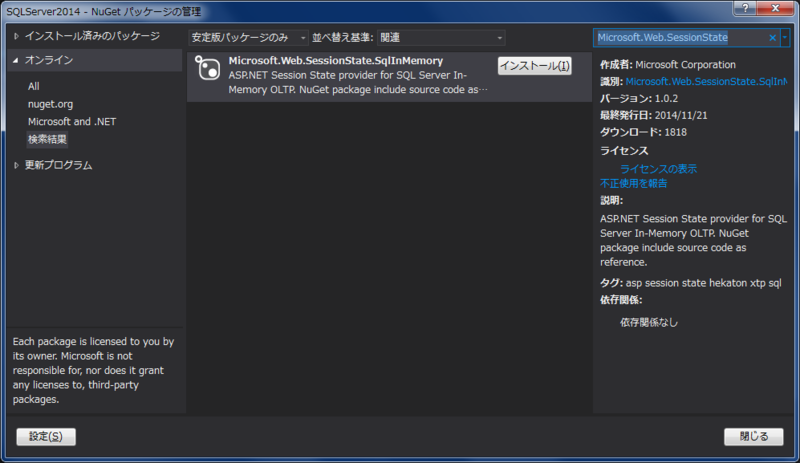Click the 依存関係なし text
Screen dimensions: 800x463
tap(649, 323)
